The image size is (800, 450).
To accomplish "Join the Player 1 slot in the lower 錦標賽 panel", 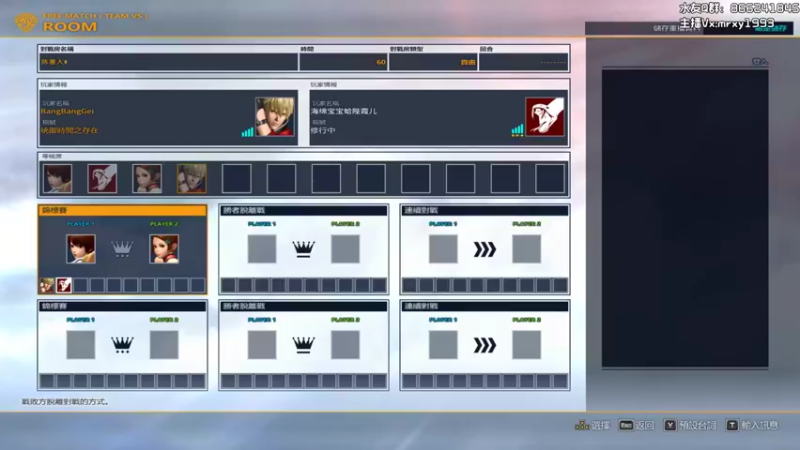I will click(81, 345).
